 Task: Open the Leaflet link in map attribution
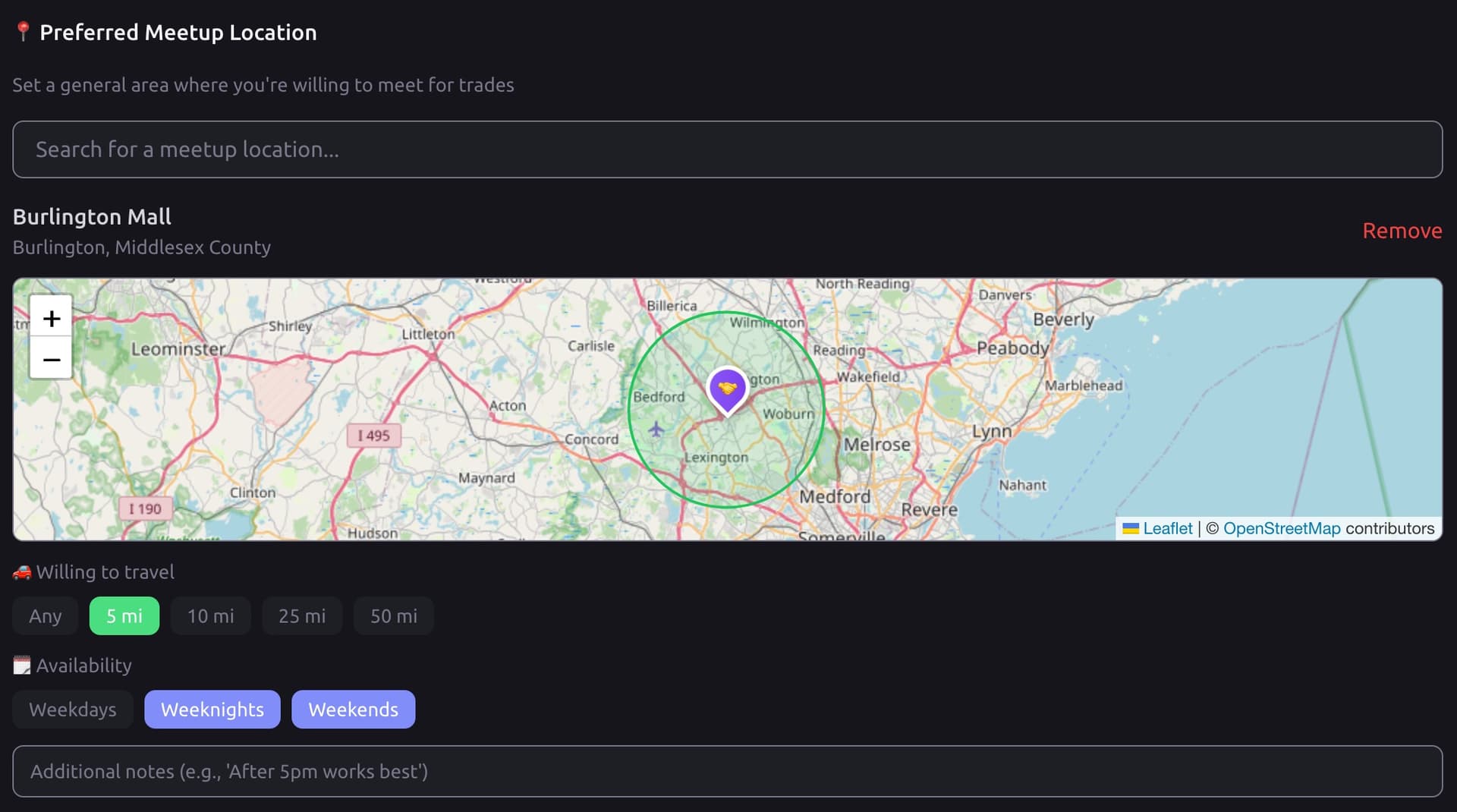[1168, 528]
